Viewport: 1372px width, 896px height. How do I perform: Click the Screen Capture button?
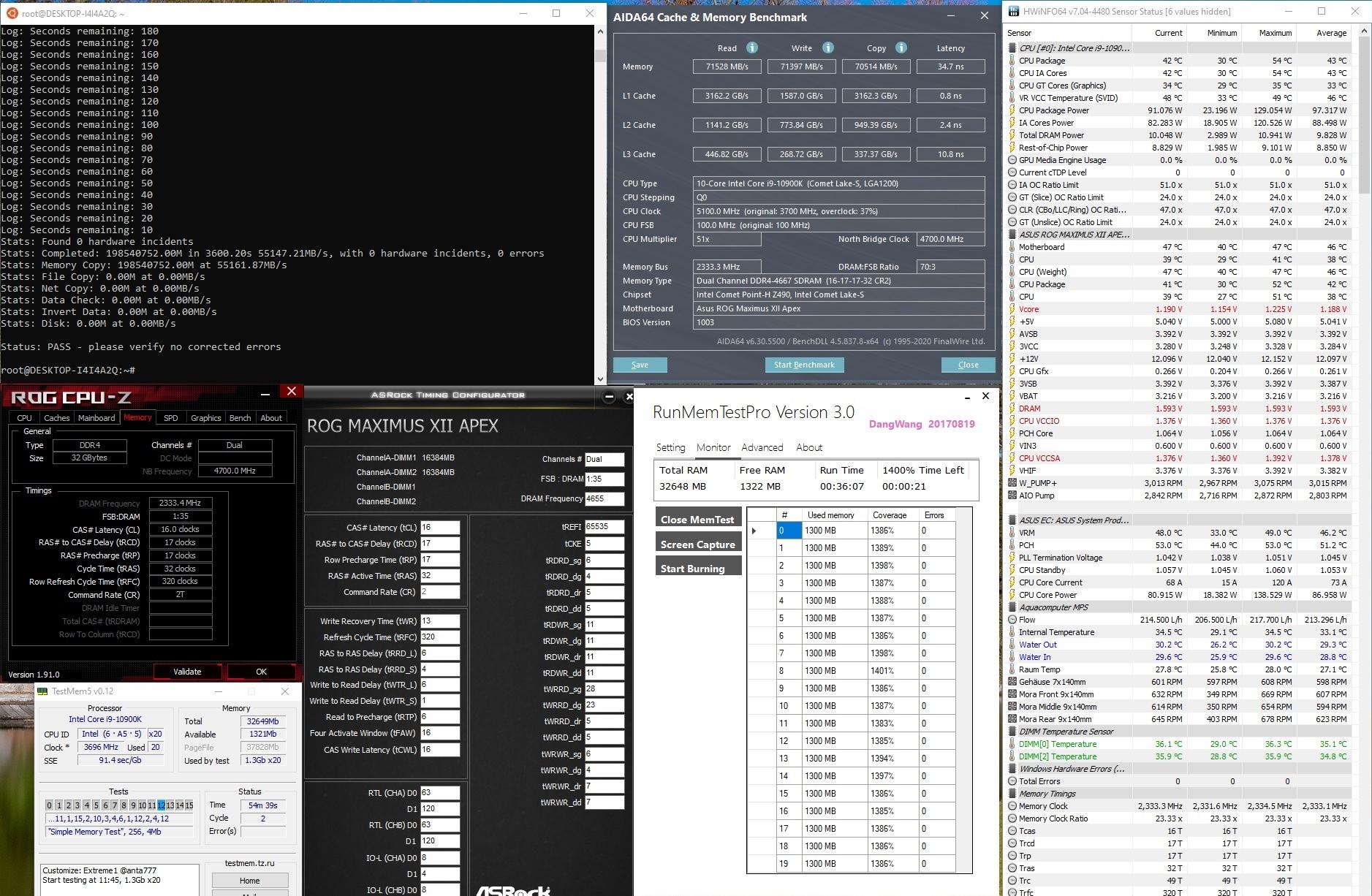click(698, 544)
